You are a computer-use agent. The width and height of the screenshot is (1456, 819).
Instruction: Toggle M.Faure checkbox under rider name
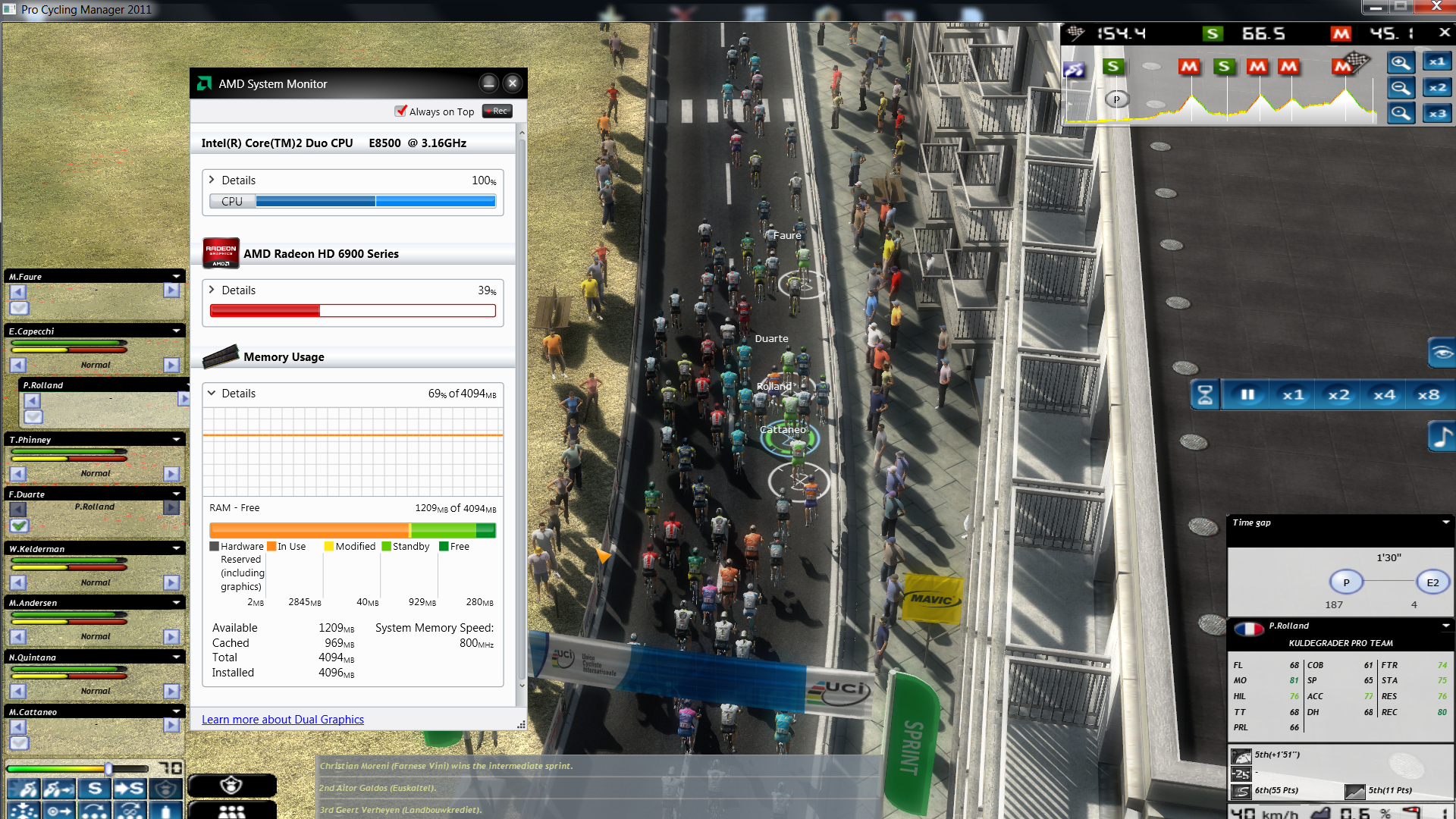click(19, 308)
